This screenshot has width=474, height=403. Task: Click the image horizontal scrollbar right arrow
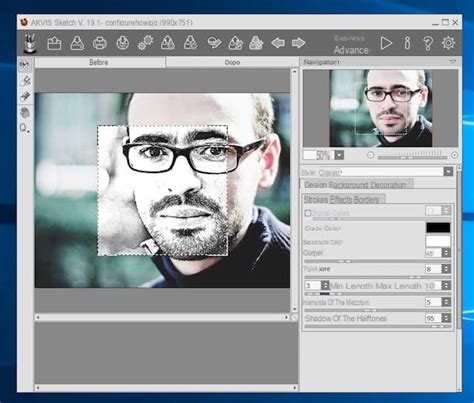287,317
